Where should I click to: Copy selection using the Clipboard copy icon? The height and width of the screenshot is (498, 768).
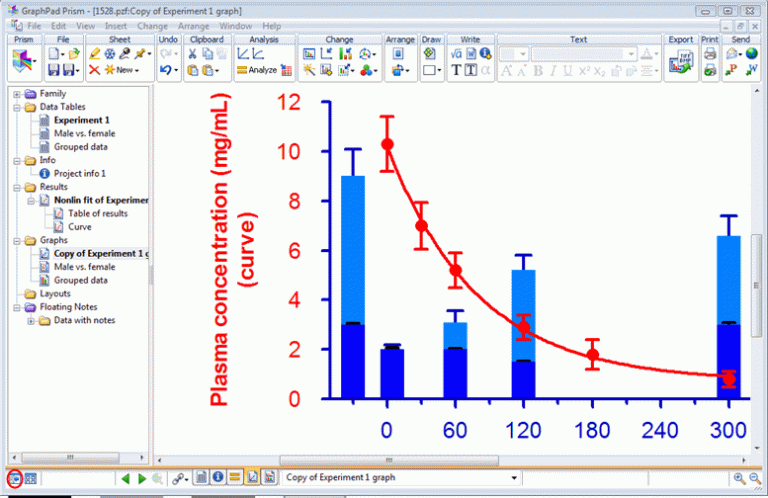pyautogui.click(x=208, y=54)
